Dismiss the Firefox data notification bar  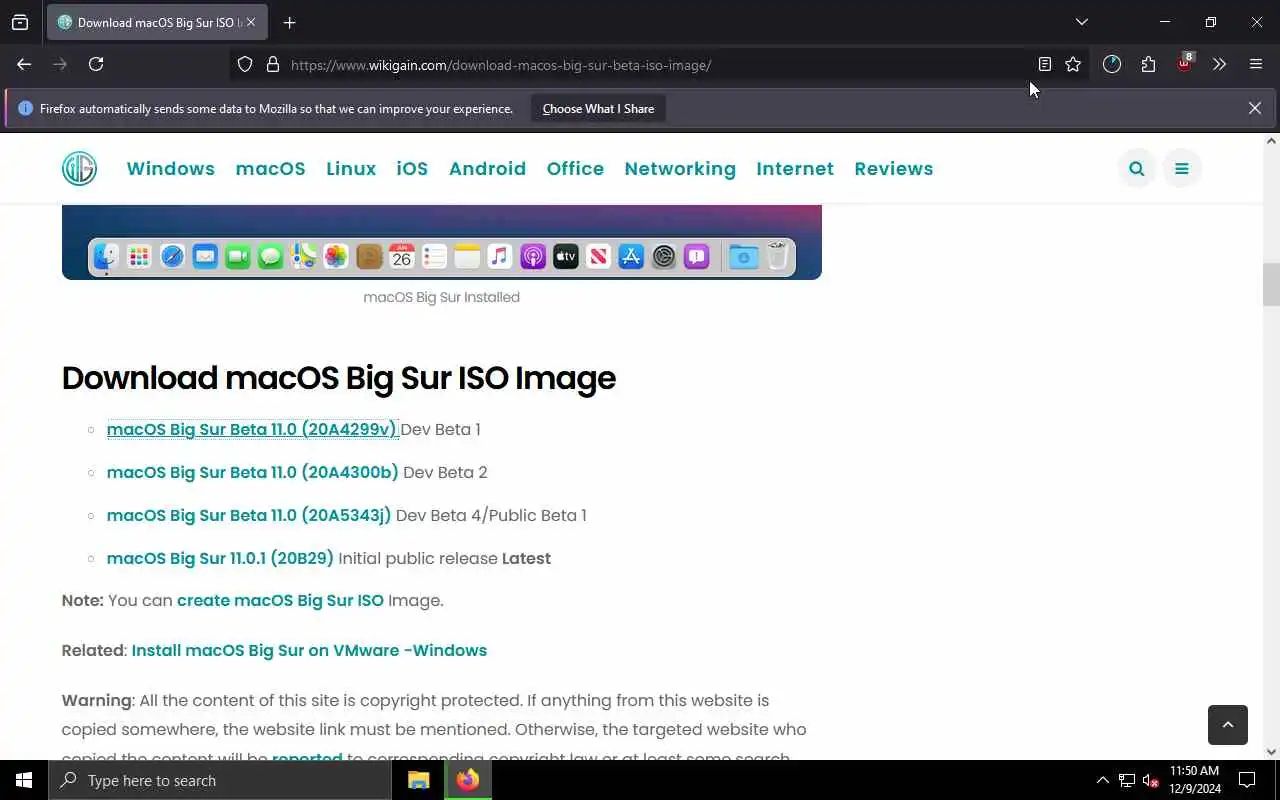[1254, 108]
